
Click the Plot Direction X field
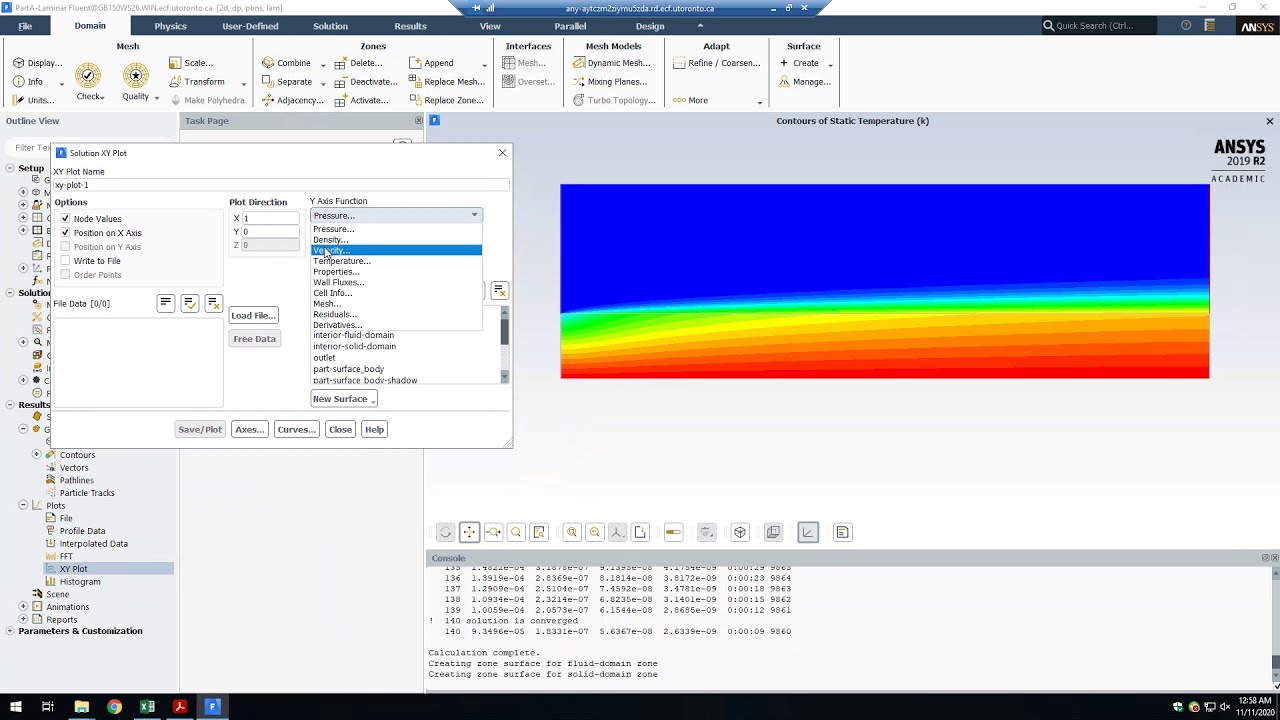(x=270, y=218)
